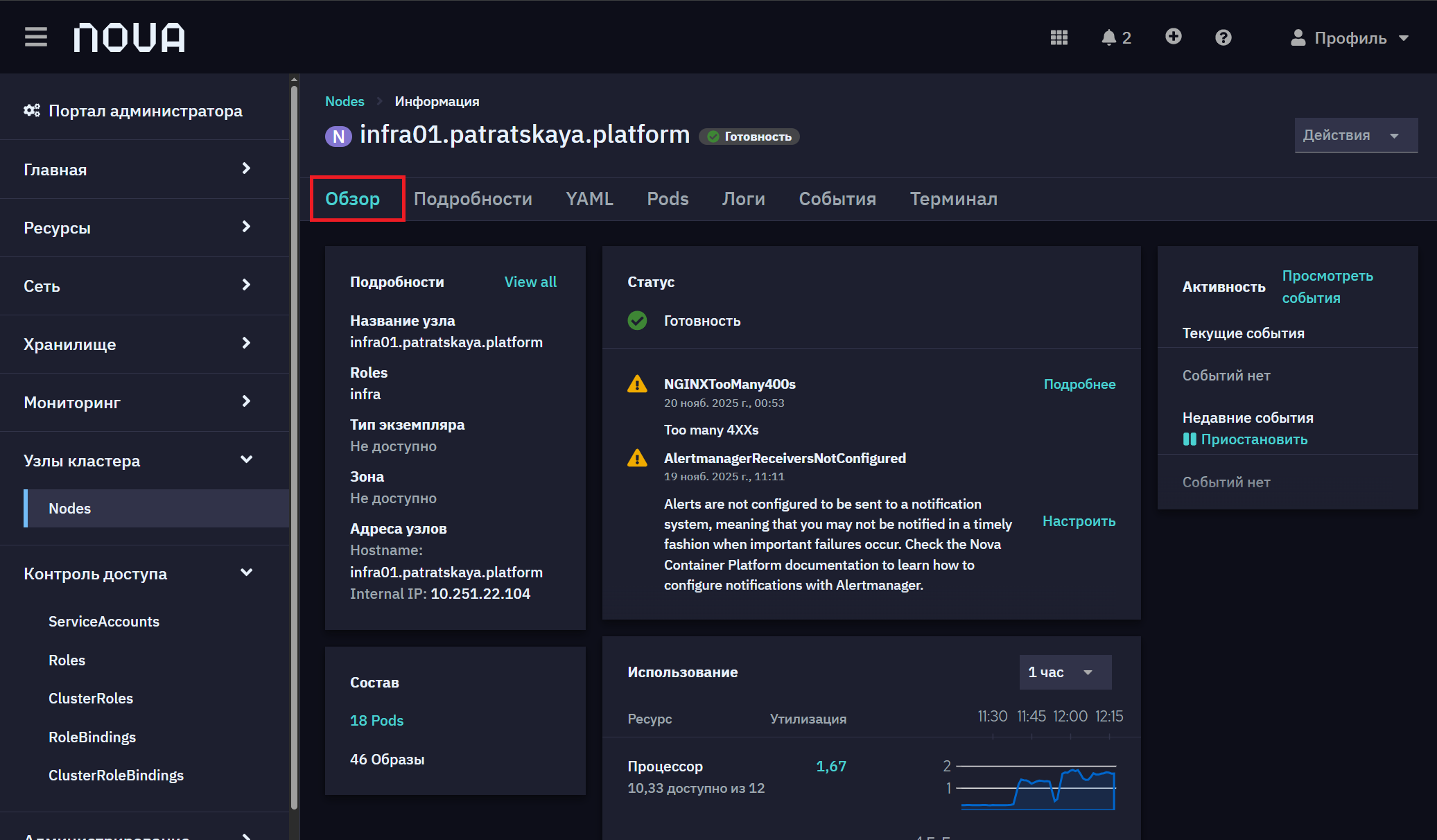Viewport: 1437px width, 840px height.
Task: Click the pause icon next to Приостановить
Action: click(1190, 439)
